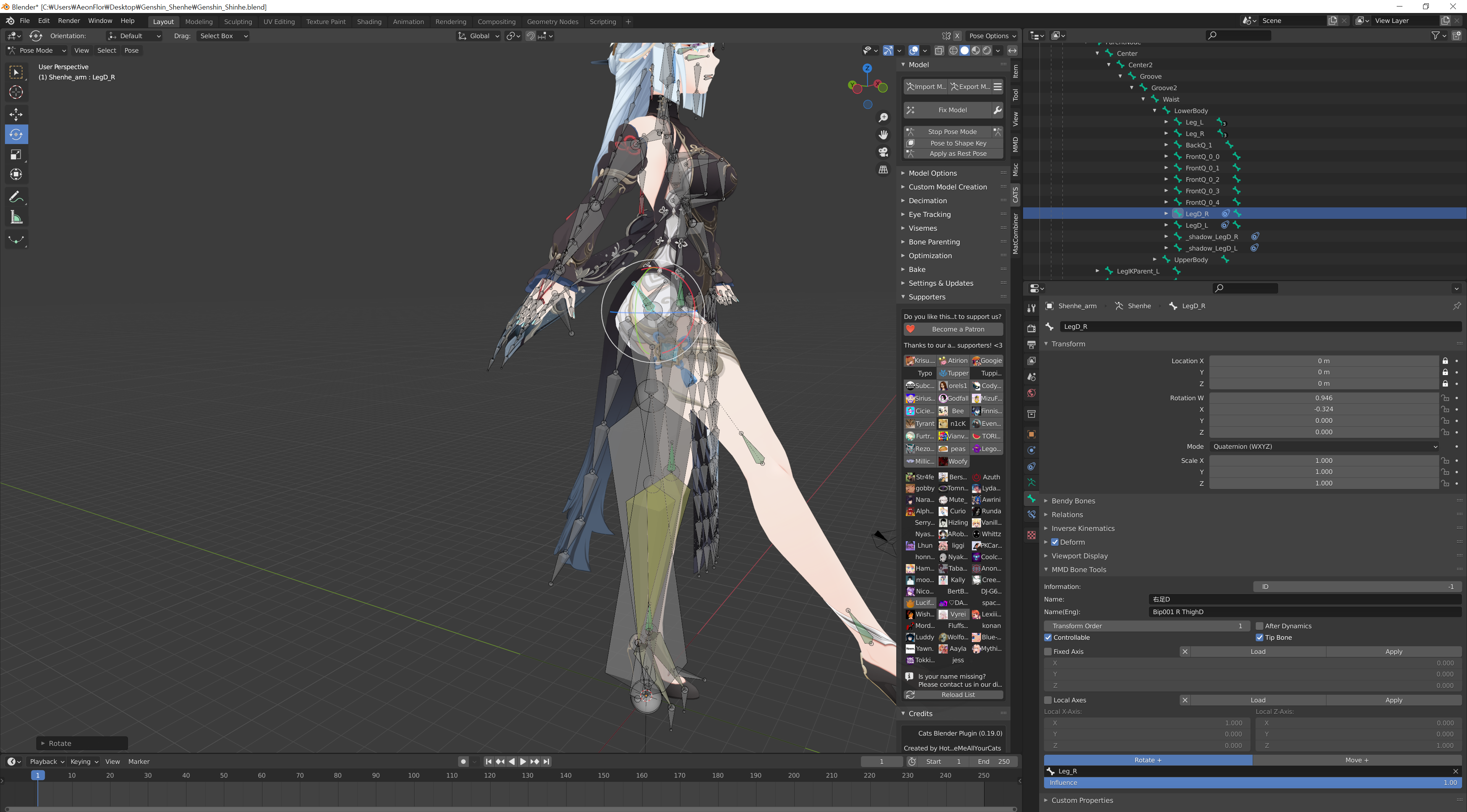Select the Move tool in toolbar
The image size is (1467, 812).
click(x=16, y=114)
